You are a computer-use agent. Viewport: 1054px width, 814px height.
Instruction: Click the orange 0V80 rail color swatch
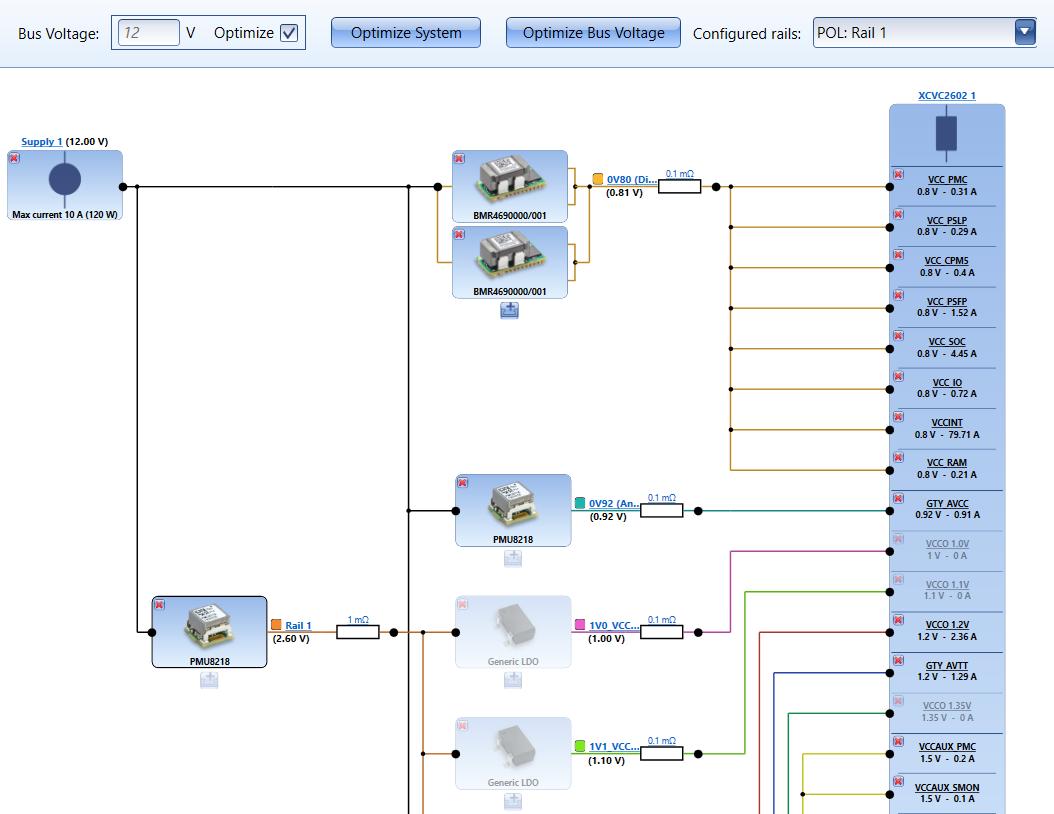pyautogui.click(x=598, y=180)
